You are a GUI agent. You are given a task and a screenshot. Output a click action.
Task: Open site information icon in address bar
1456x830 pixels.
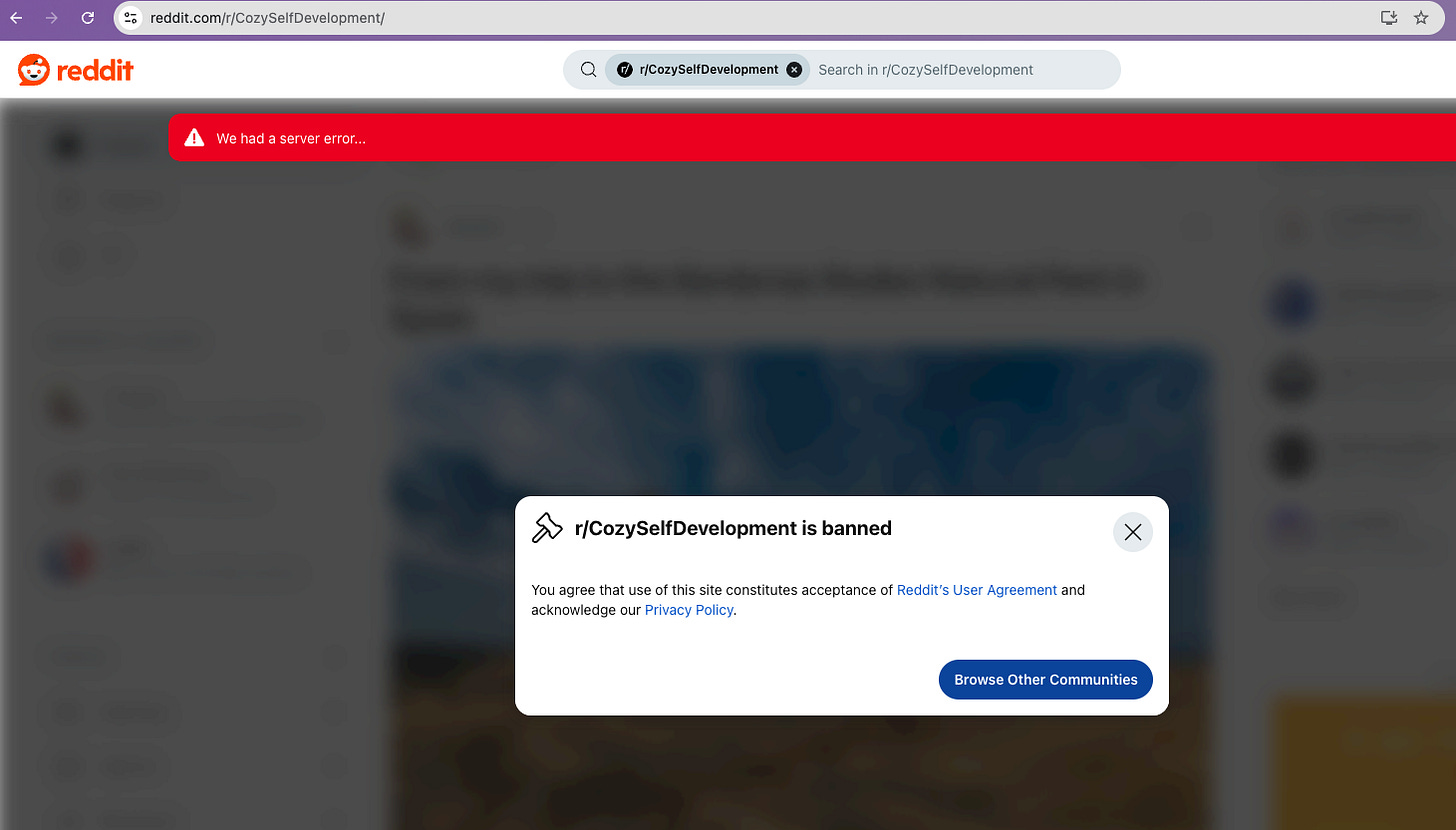click(130, 18)
